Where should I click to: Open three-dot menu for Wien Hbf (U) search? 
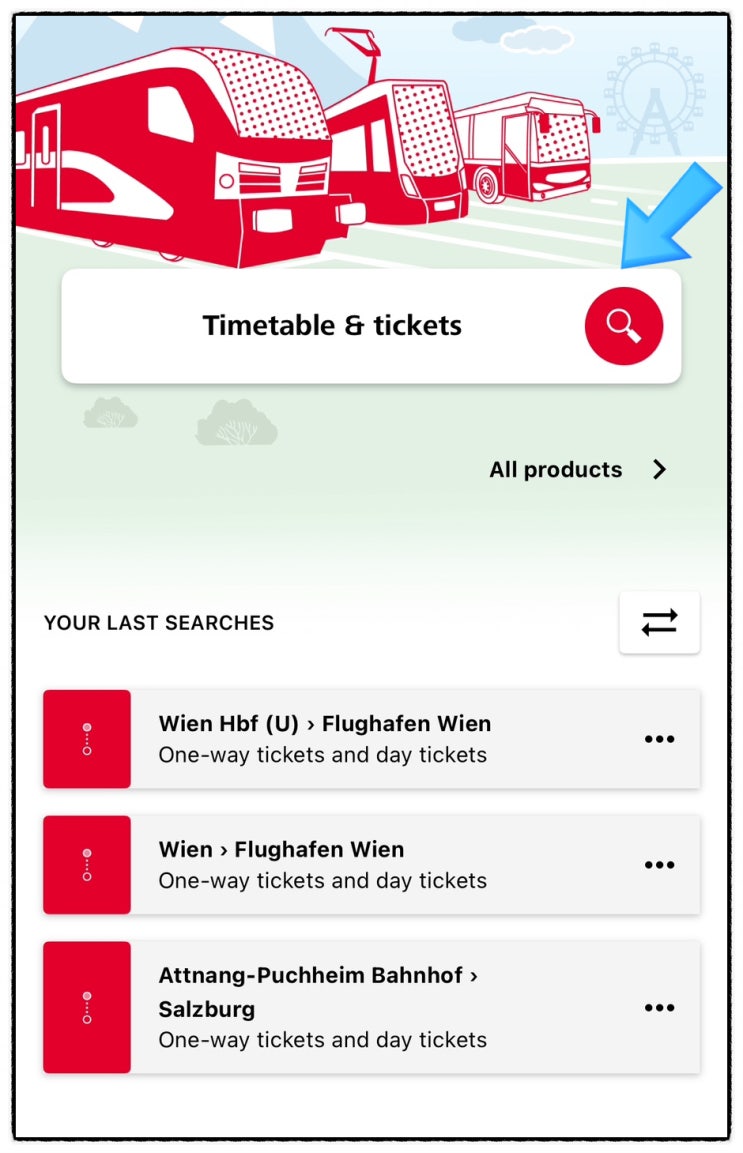[659, 739]
